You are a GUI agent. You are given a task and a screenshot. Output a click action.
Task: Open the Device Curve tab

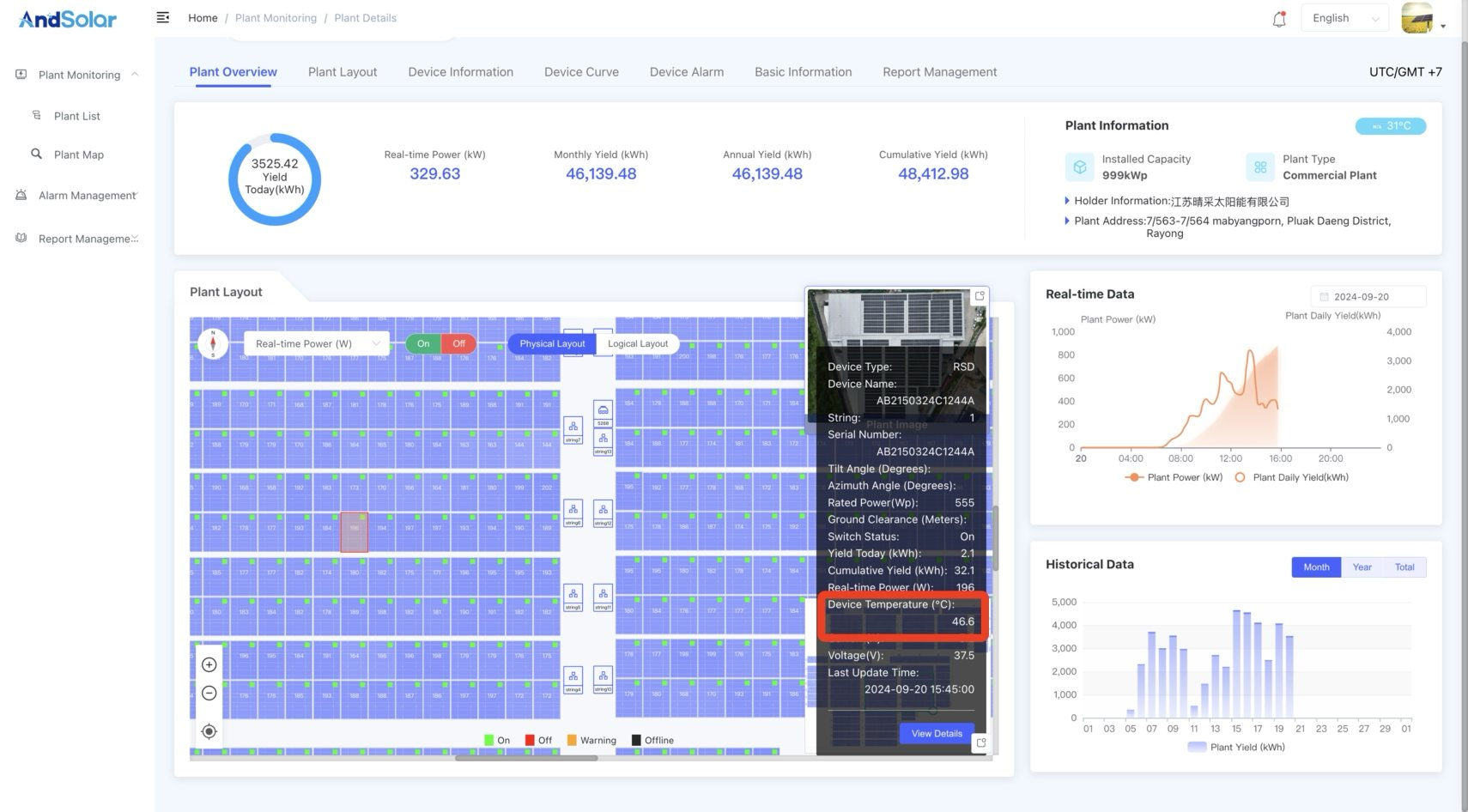pyautogui.click(x=581, y=72)
